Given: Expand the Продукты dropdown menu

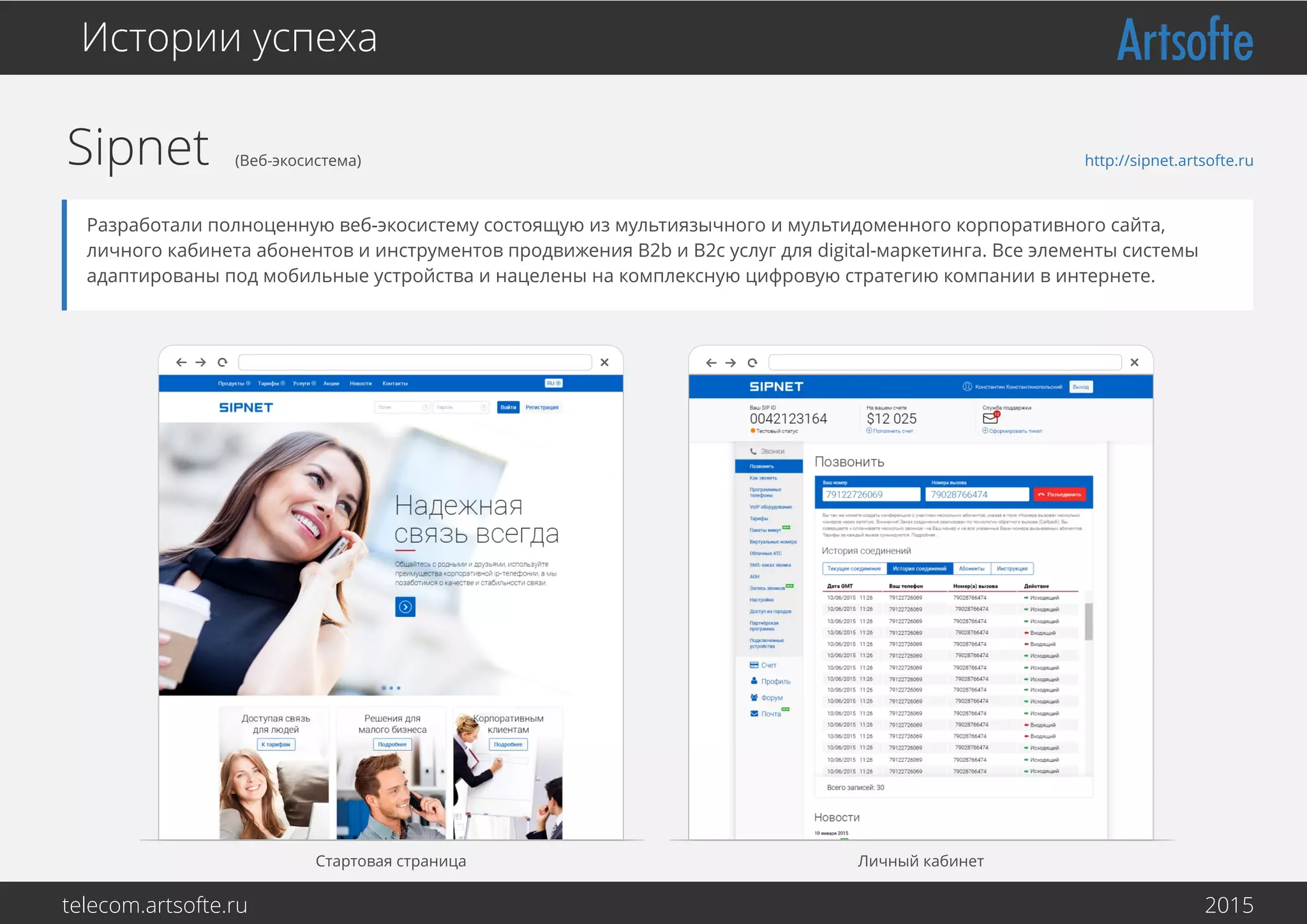Looking at the screenshot, I should [x=234, y=384].
